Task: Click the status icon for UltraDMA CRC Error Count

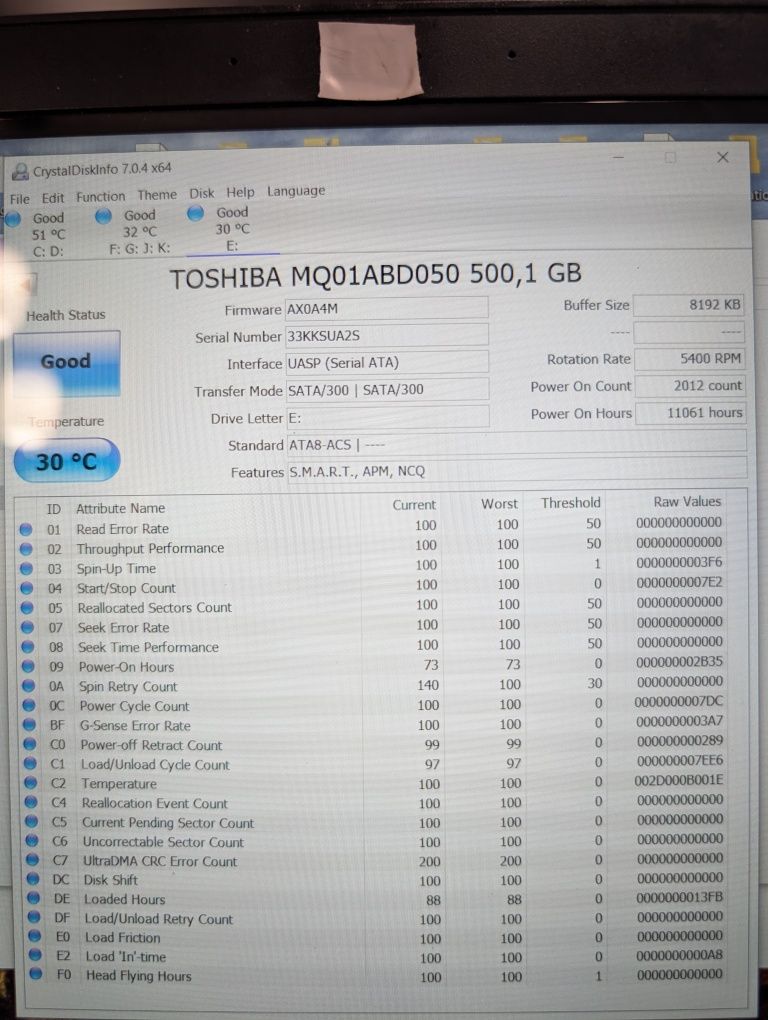Action: tap(33, 861)
